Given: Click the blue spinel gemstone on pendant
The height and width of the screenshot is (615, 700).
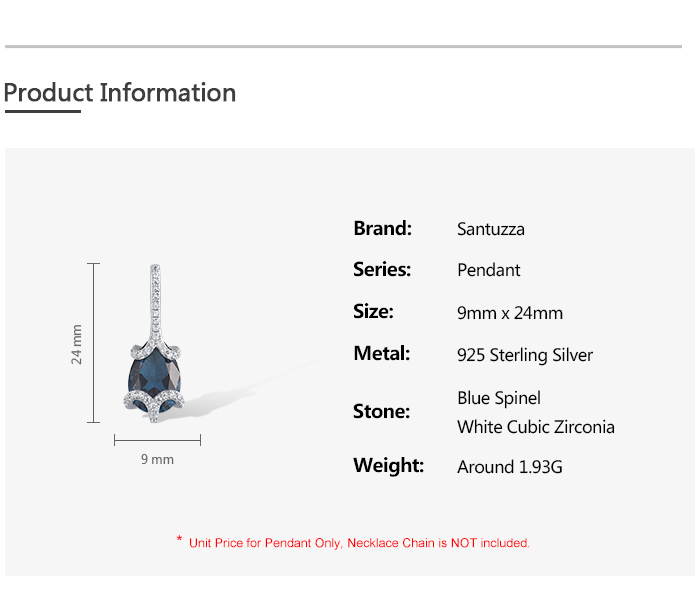Looking at the screenshot, I should [x=155, y=372].
